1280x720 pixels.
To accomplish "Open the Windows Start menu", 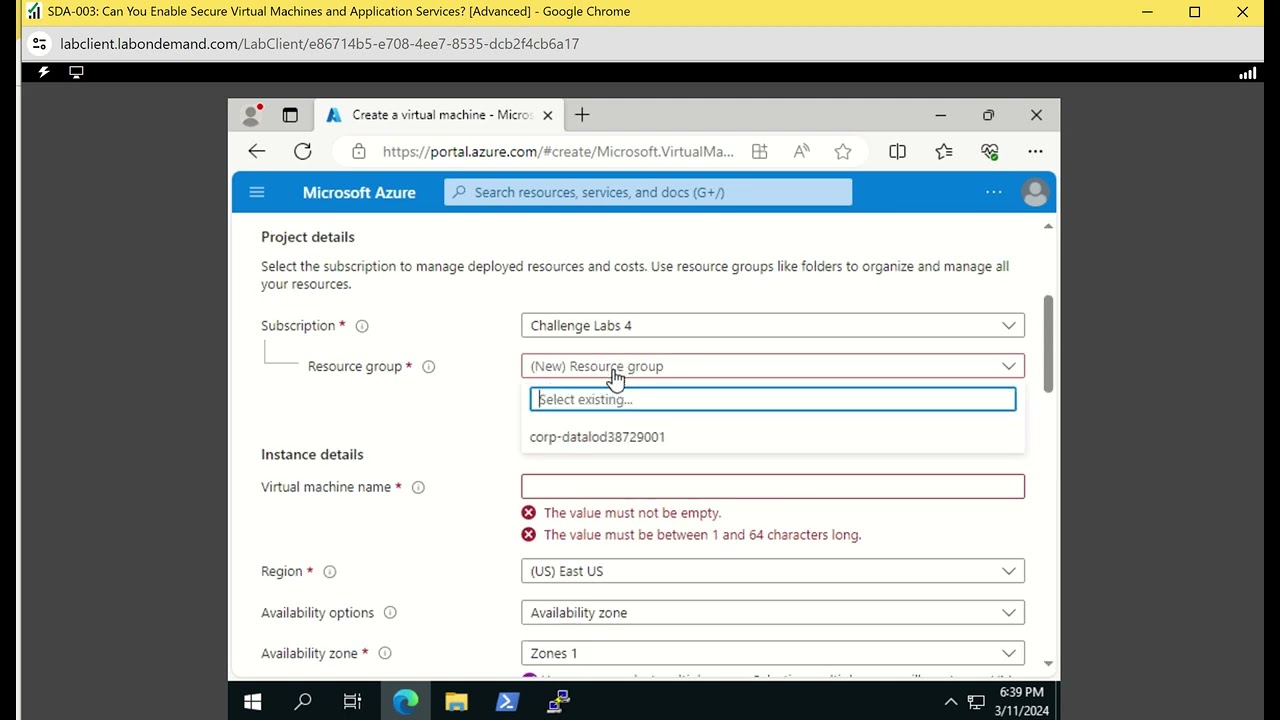I will [x=252, y=702].
